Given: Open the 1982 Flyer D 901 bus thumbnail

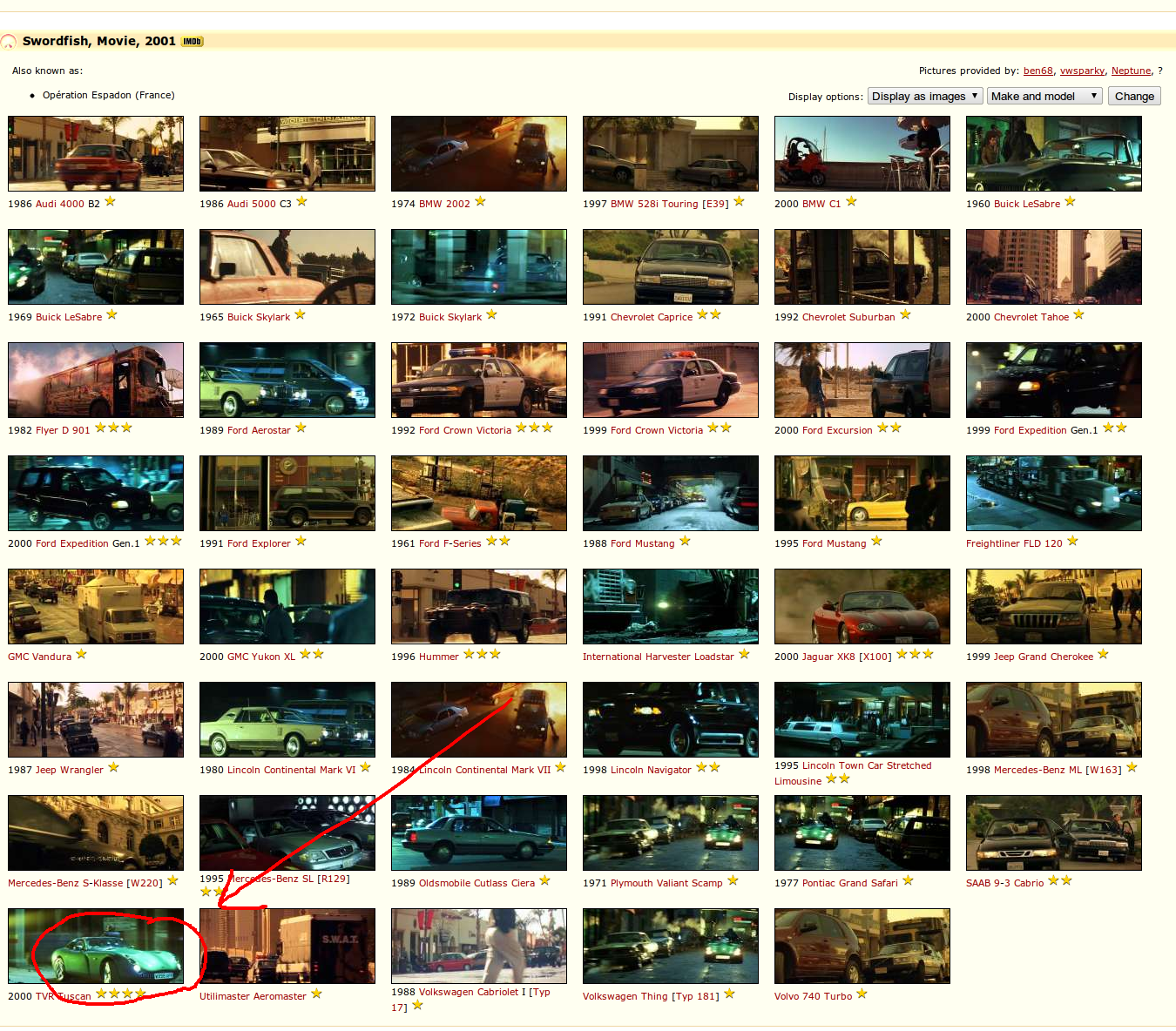Looking at the screenshot, I should tap(96, 380).
